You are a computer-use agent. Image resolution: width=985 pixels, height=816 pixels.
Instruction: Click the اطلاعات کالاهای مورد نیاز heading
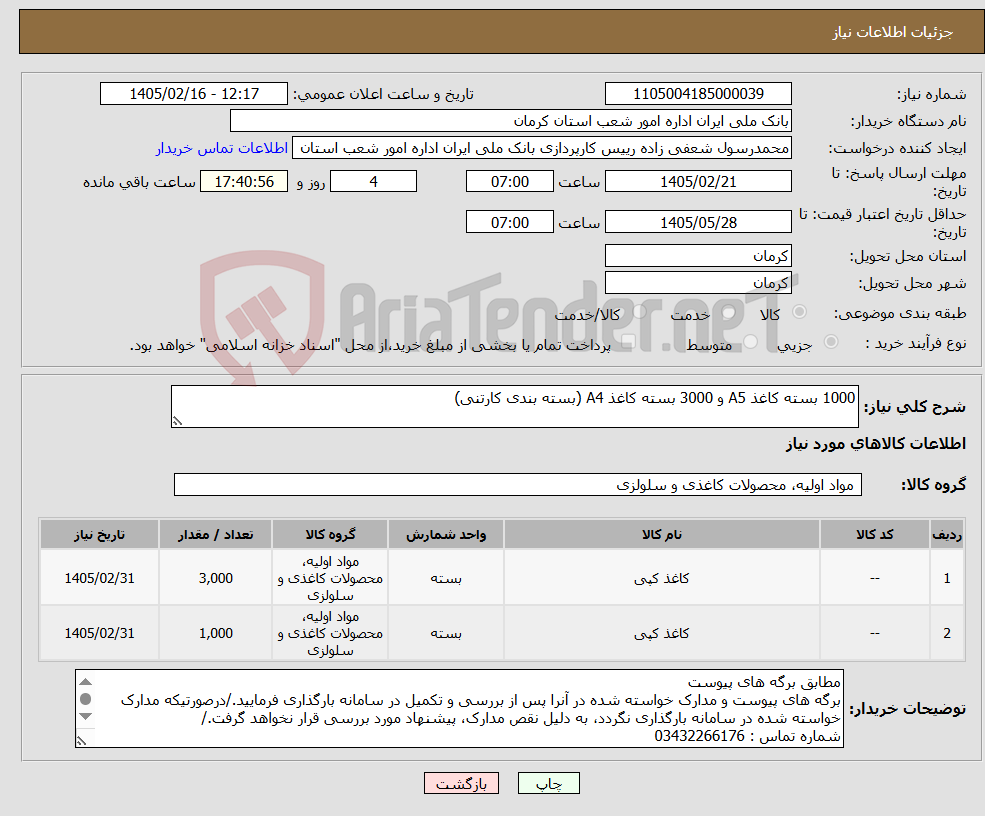tap(876, 443)
